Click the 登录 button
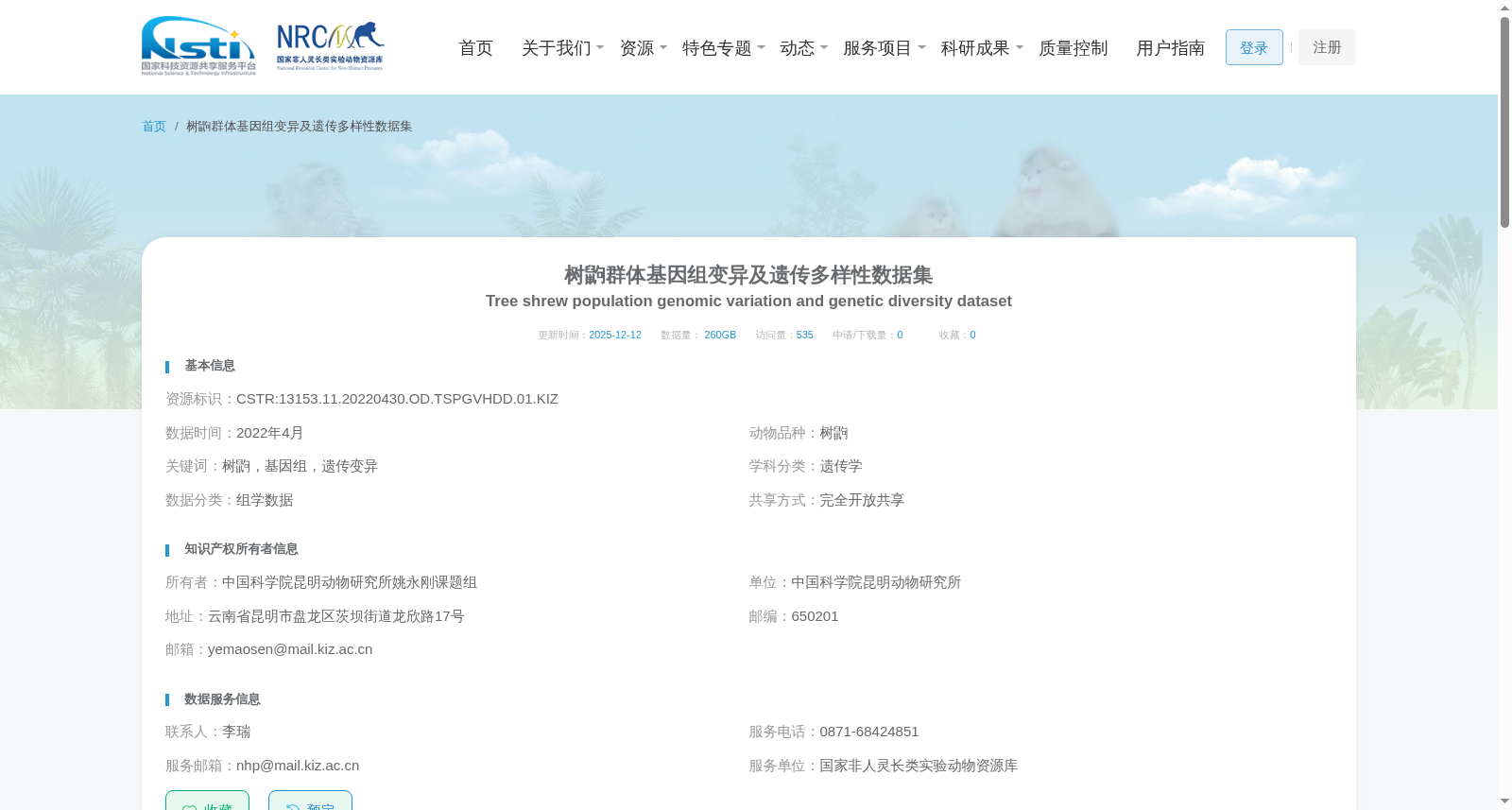Image resolution: width=1512 pixels, height=810 pixels. click(1254, 47)
